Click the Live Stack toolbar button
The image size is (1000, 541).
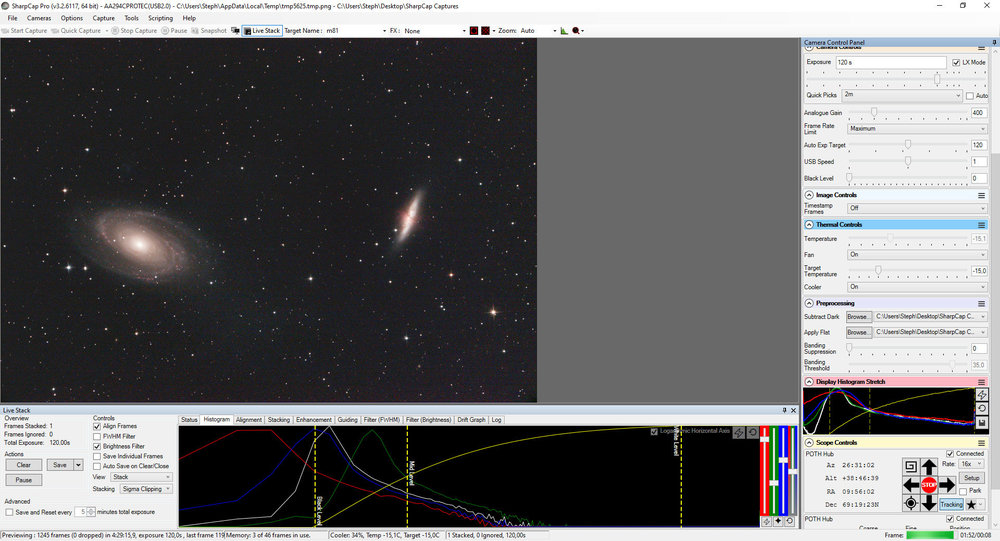pyautogui.click(x=261, y=31)
